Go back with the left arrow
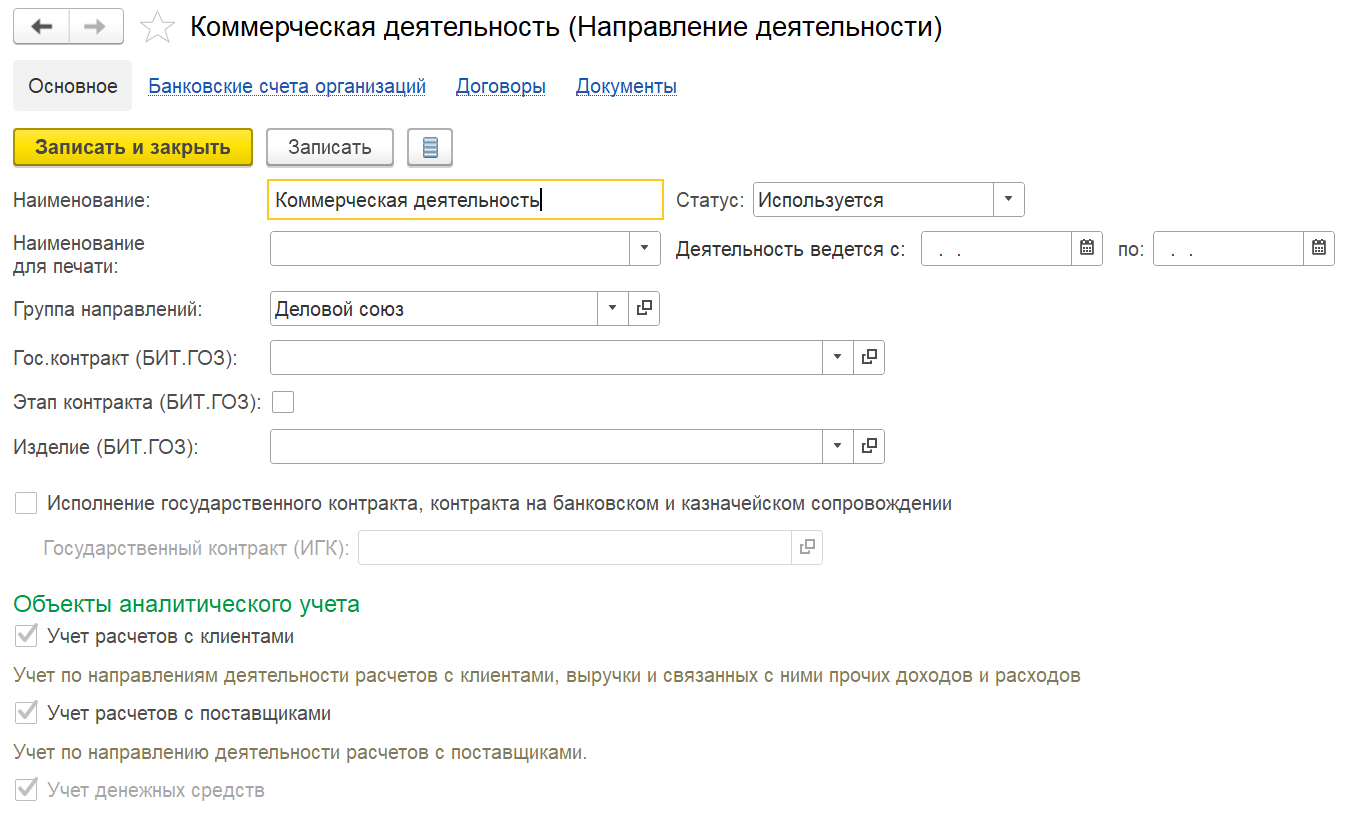 pos(42,27)
